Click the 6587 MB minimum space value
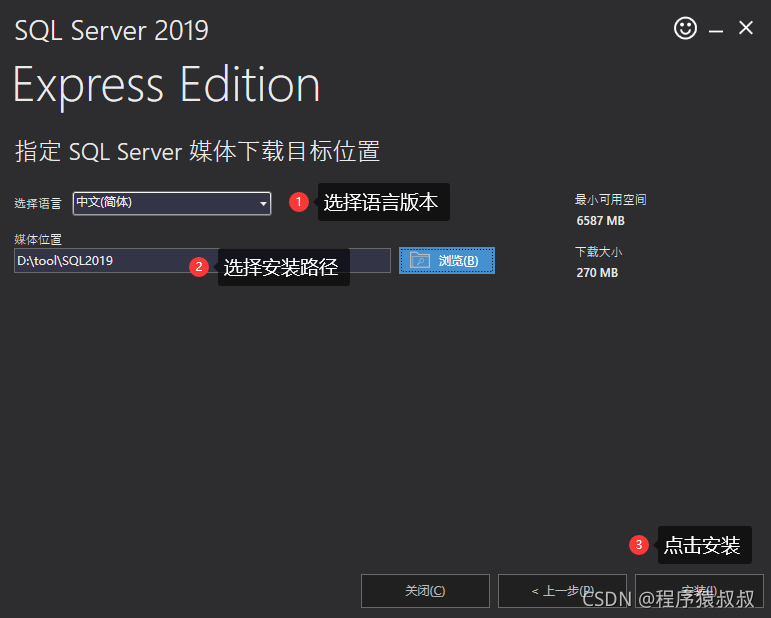 point(600,221)
